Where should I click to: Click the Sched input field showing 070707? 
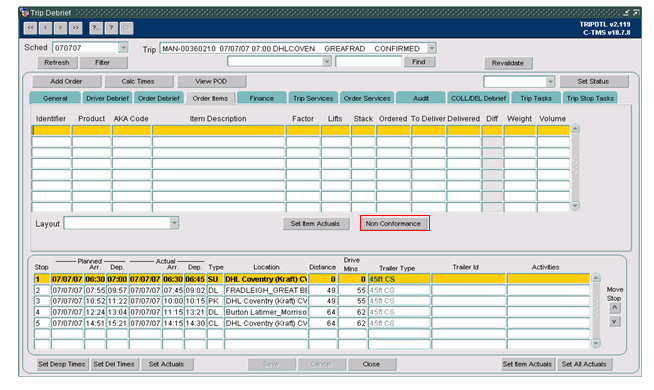pos(86,48)
